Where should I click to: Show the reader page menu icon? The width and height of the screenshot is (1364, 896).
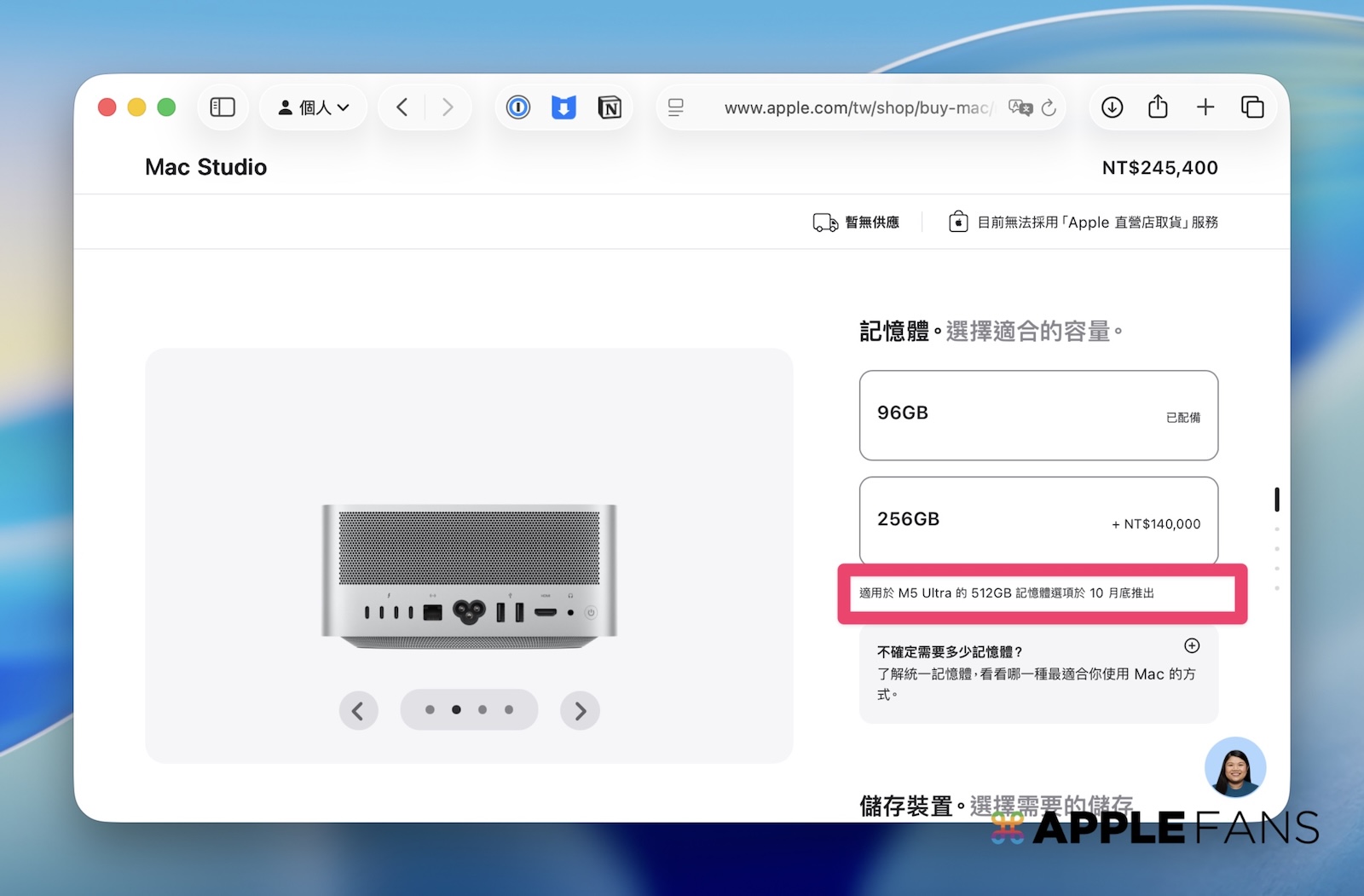tap(676, 107)
